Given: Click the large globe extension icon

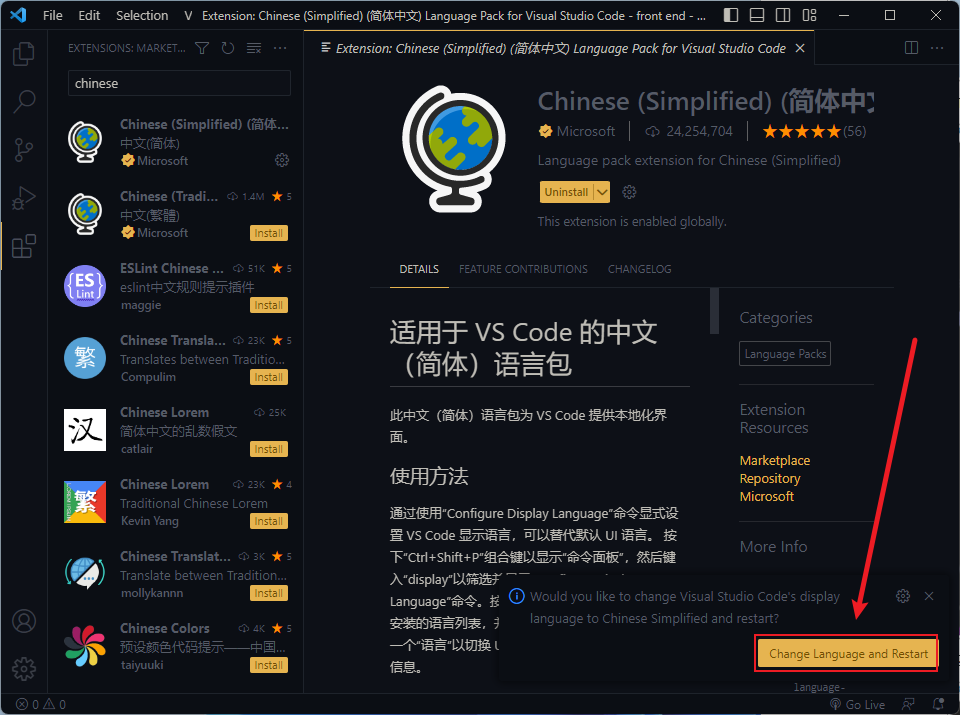Looking at the screenshot, I should [x=454, y=149].
